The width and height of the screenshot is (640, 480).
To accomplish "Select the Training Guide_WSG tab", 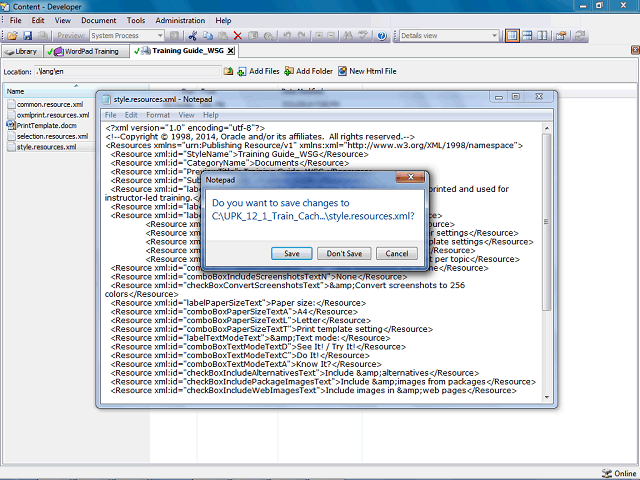I will [183, 51].
